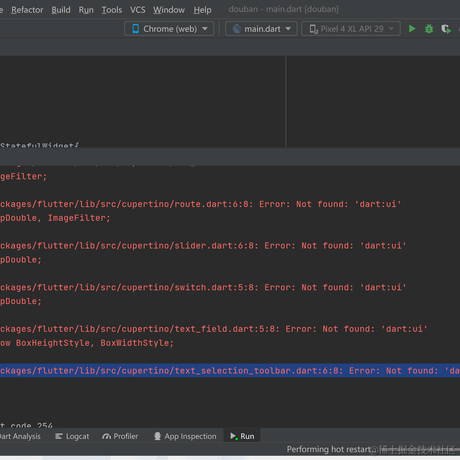The height and width of the screenshot is (460, 460).
Task: Open the Refactor menu
Action: 27,10
